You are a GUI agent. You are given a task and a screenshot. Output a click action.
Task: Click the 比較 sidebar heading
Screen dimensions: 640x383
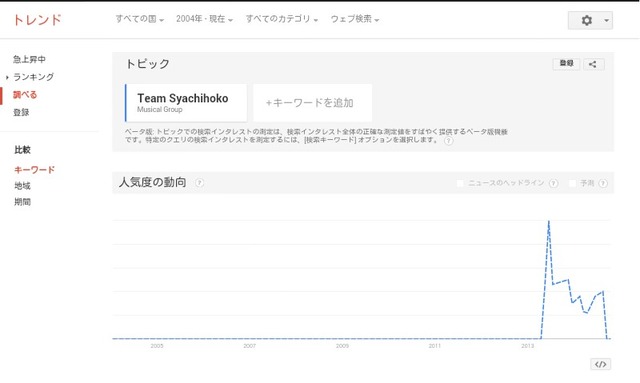pyautogui.click(x=22, y=150)
